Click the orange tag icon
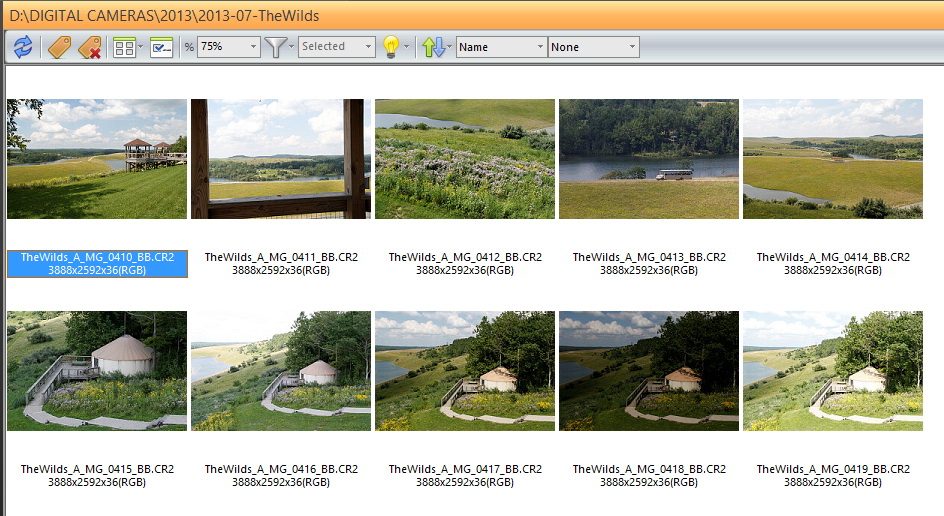944x516 pixels. 59,47
